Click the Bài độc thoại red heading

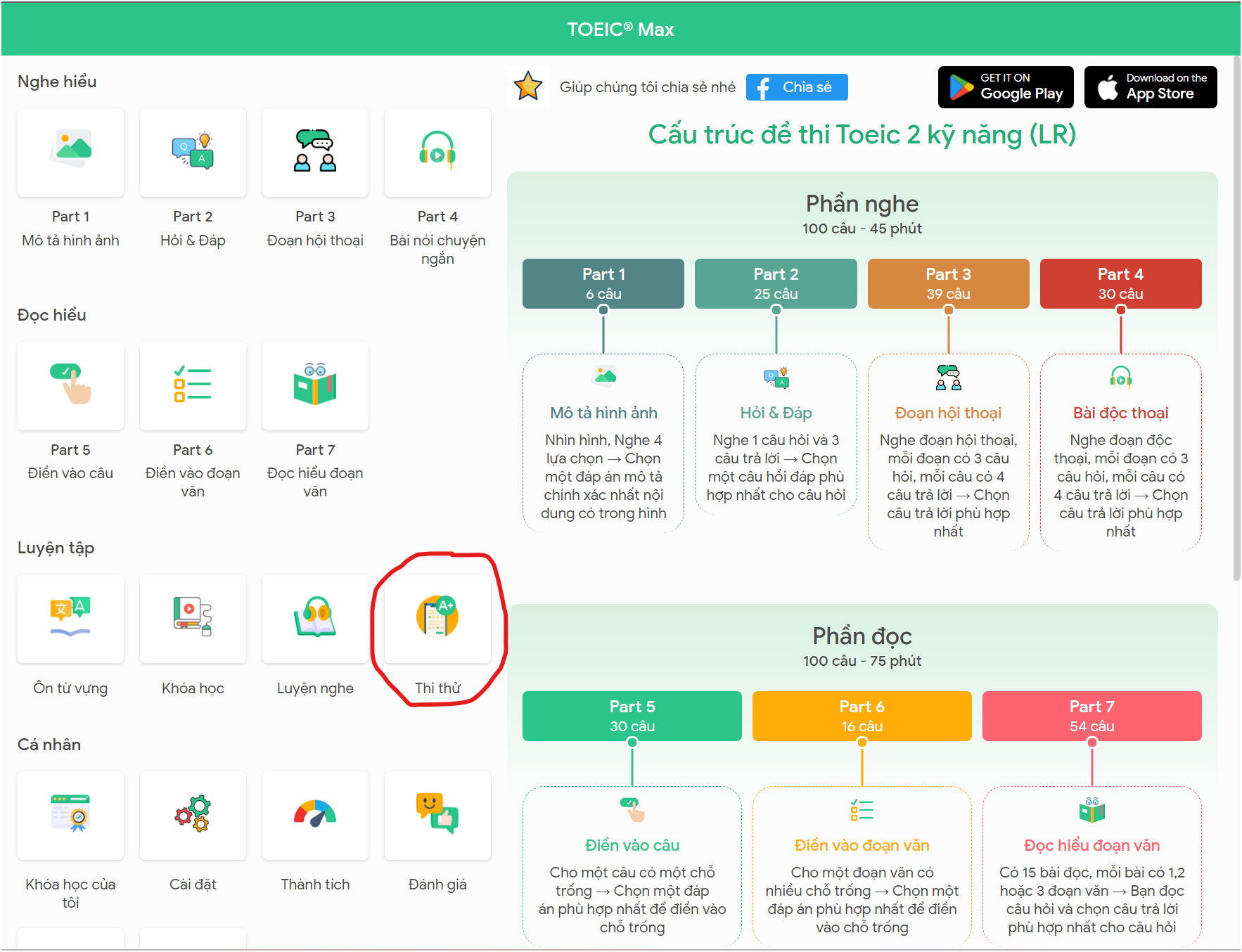1121,413
